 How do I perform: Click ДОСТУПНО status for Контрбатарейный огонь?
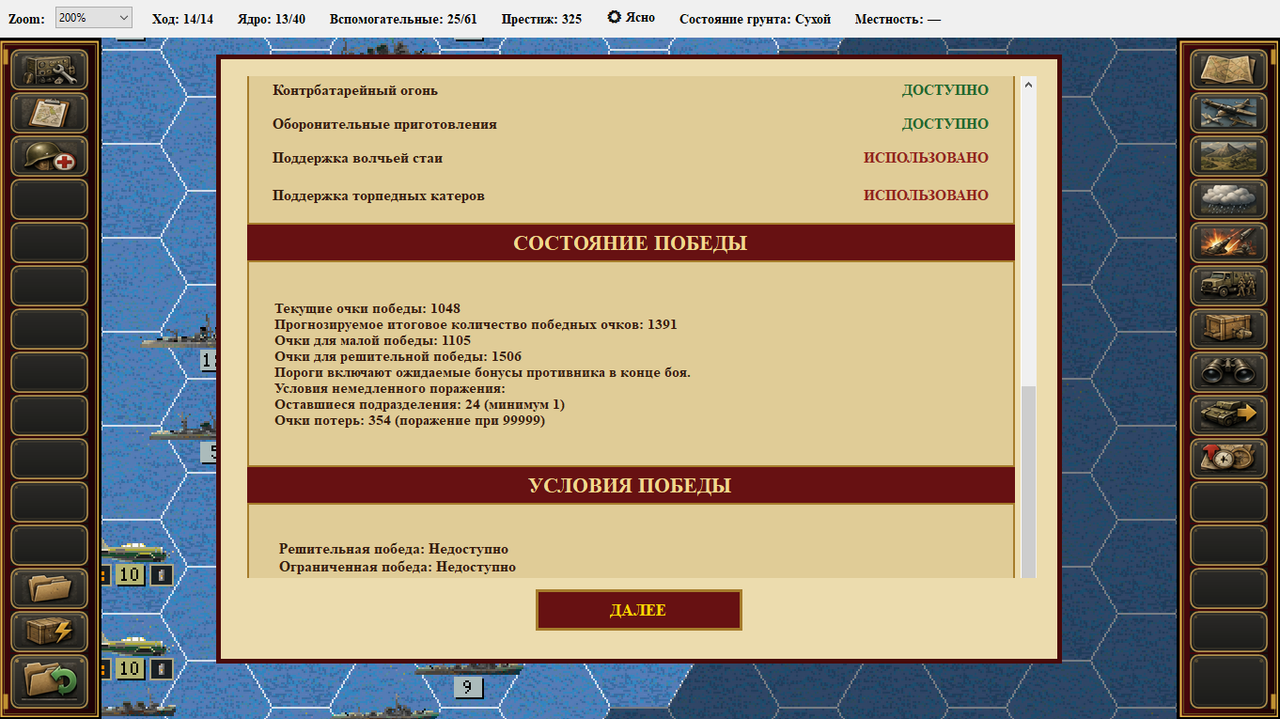point(945,90)
